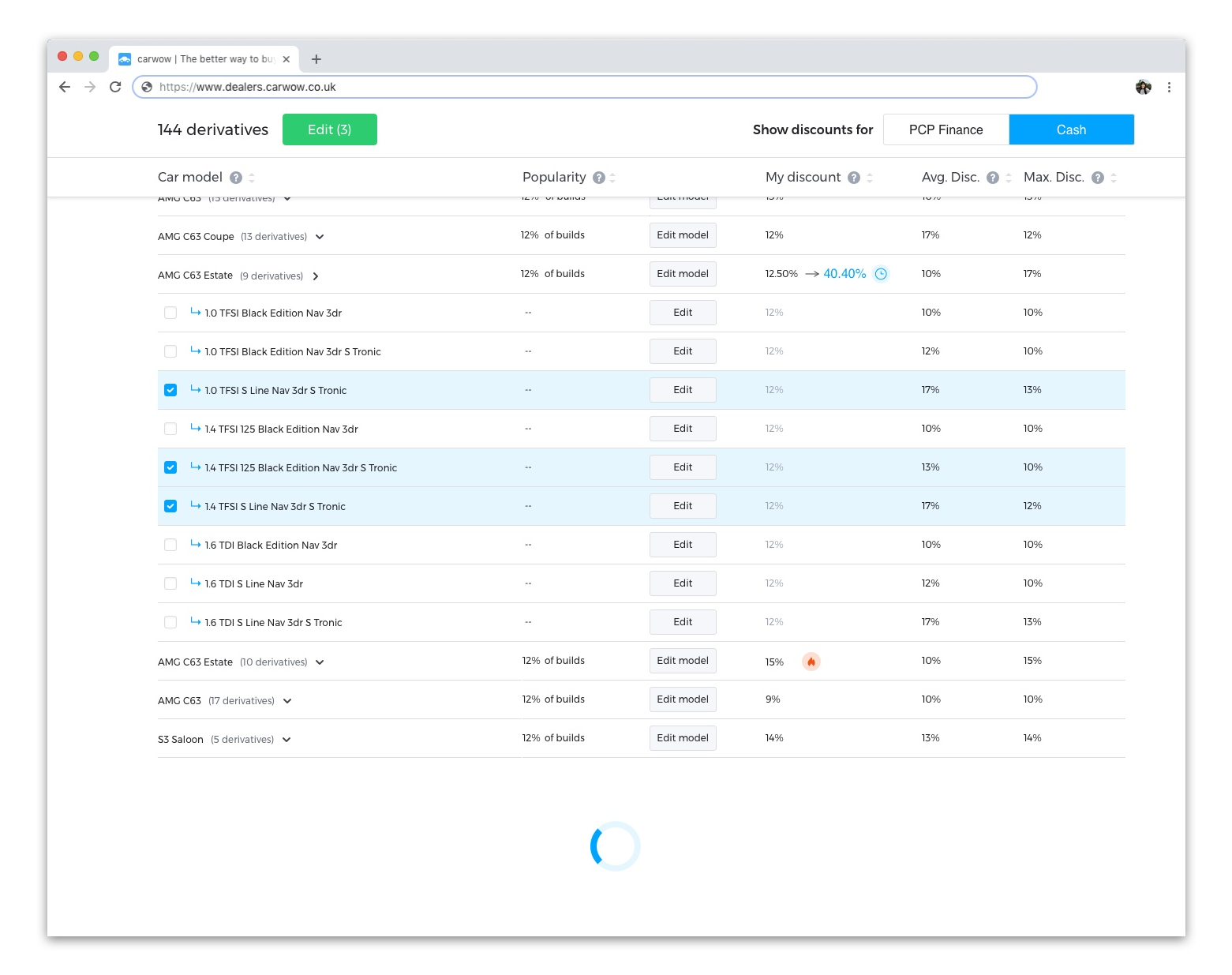The height and width of the screenshot is (975, 1232).
Task: Click the Show discounts for label
Action: pyautogui.click(x=813, y=129)
